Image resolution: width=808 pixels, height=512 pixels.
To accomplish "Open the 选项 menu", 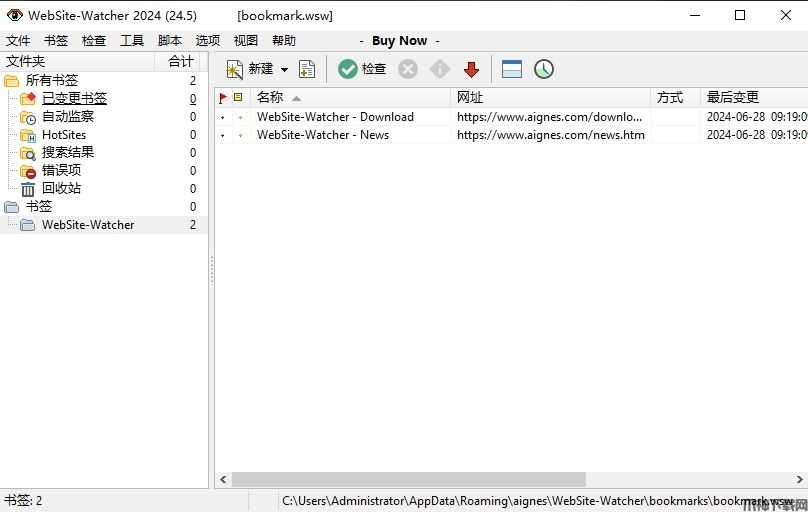I will pyautogui.click(x=208, y=41).
